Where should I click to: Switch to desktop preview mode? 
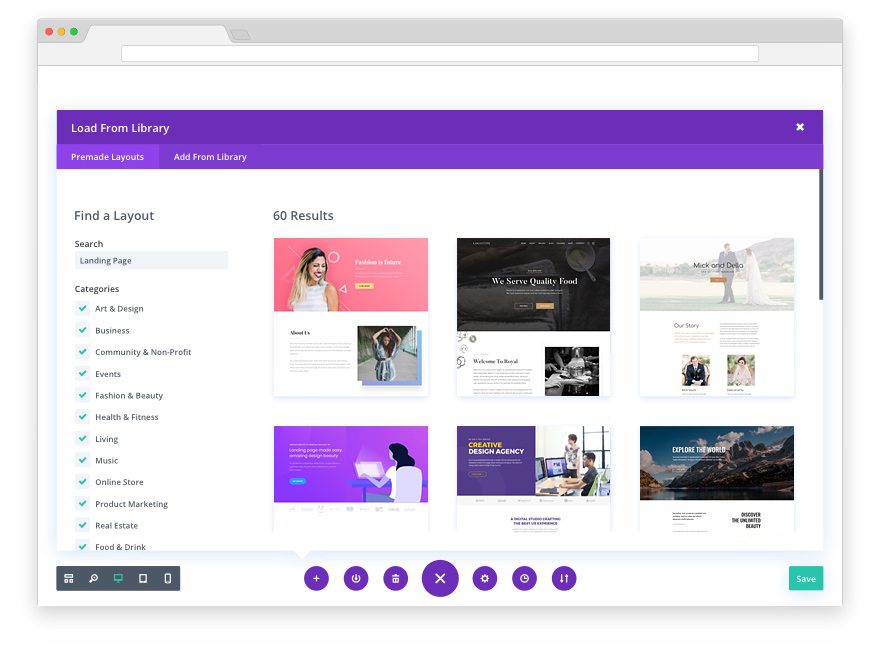pos(118,578)
